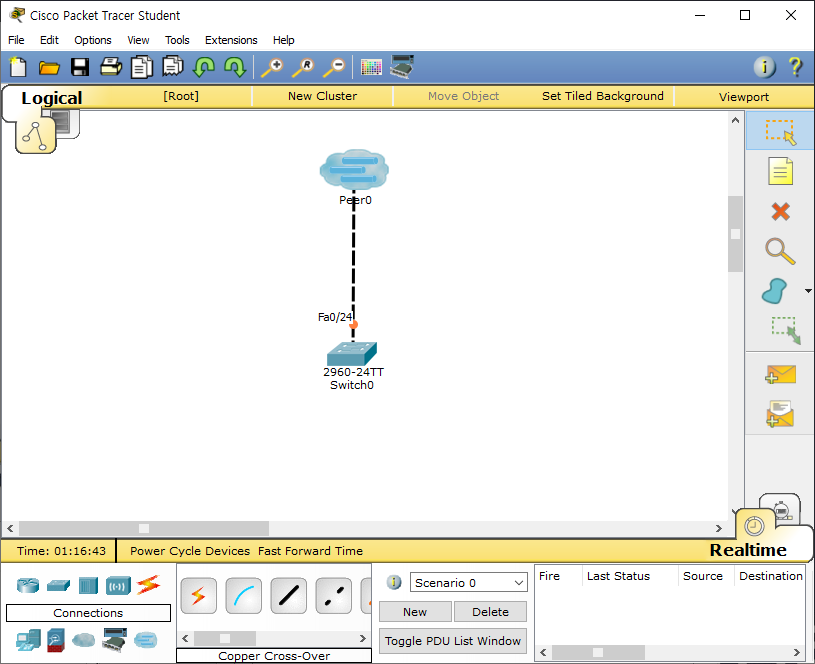Select the Connections lightning category
Screen dimensions: 815x664
click(x=149, y=585)
